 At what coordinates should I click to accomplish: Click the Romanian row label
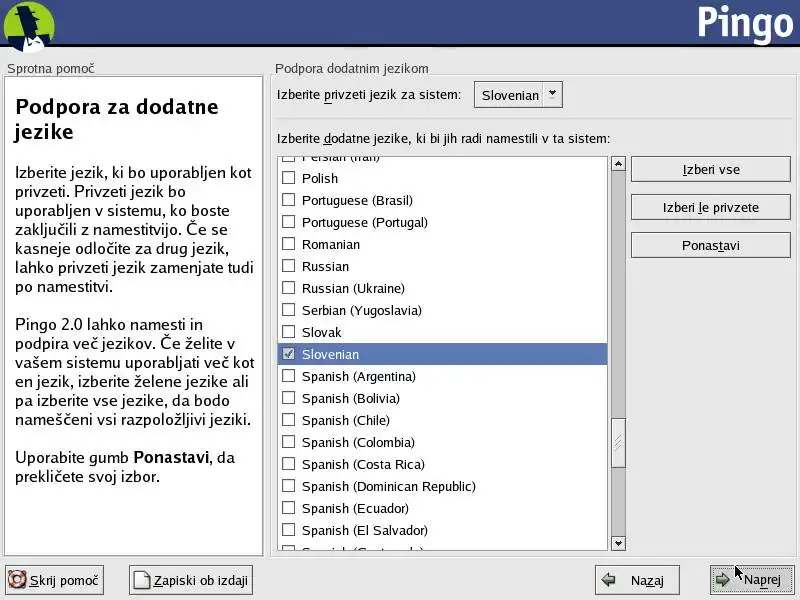tap(331, 244)
